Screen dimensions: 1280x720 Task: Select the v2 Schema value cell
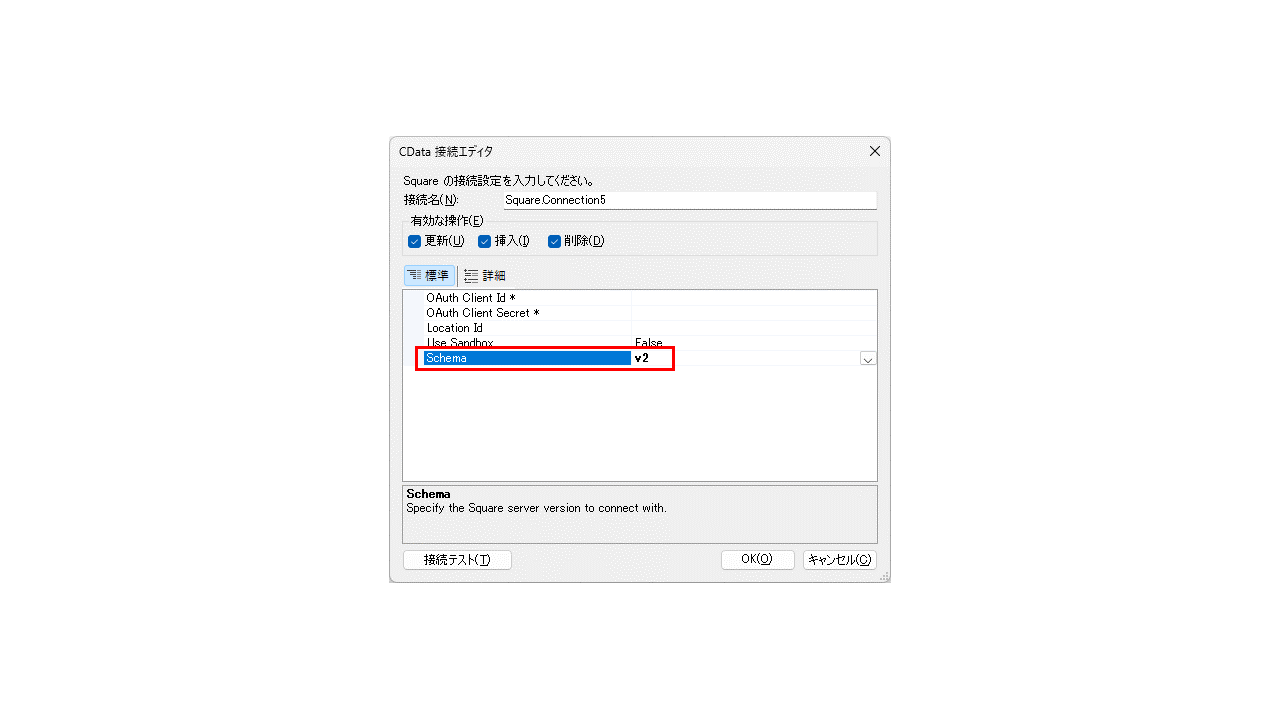click(745, 358)
